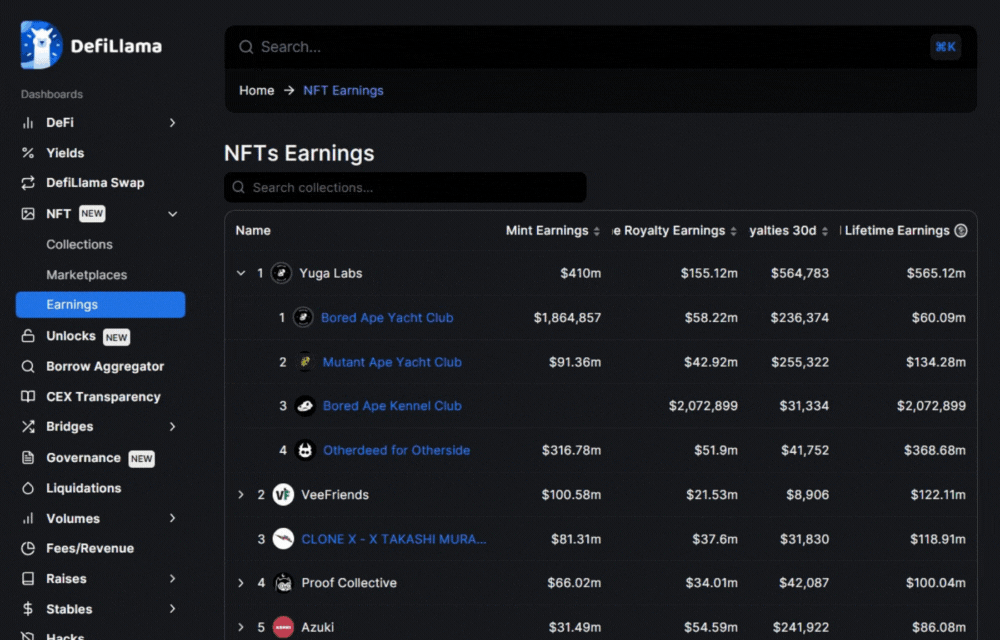Click NFT Earnings breadcrumb link
This screenshot has height=640, width=1000.
coord(343,91)
